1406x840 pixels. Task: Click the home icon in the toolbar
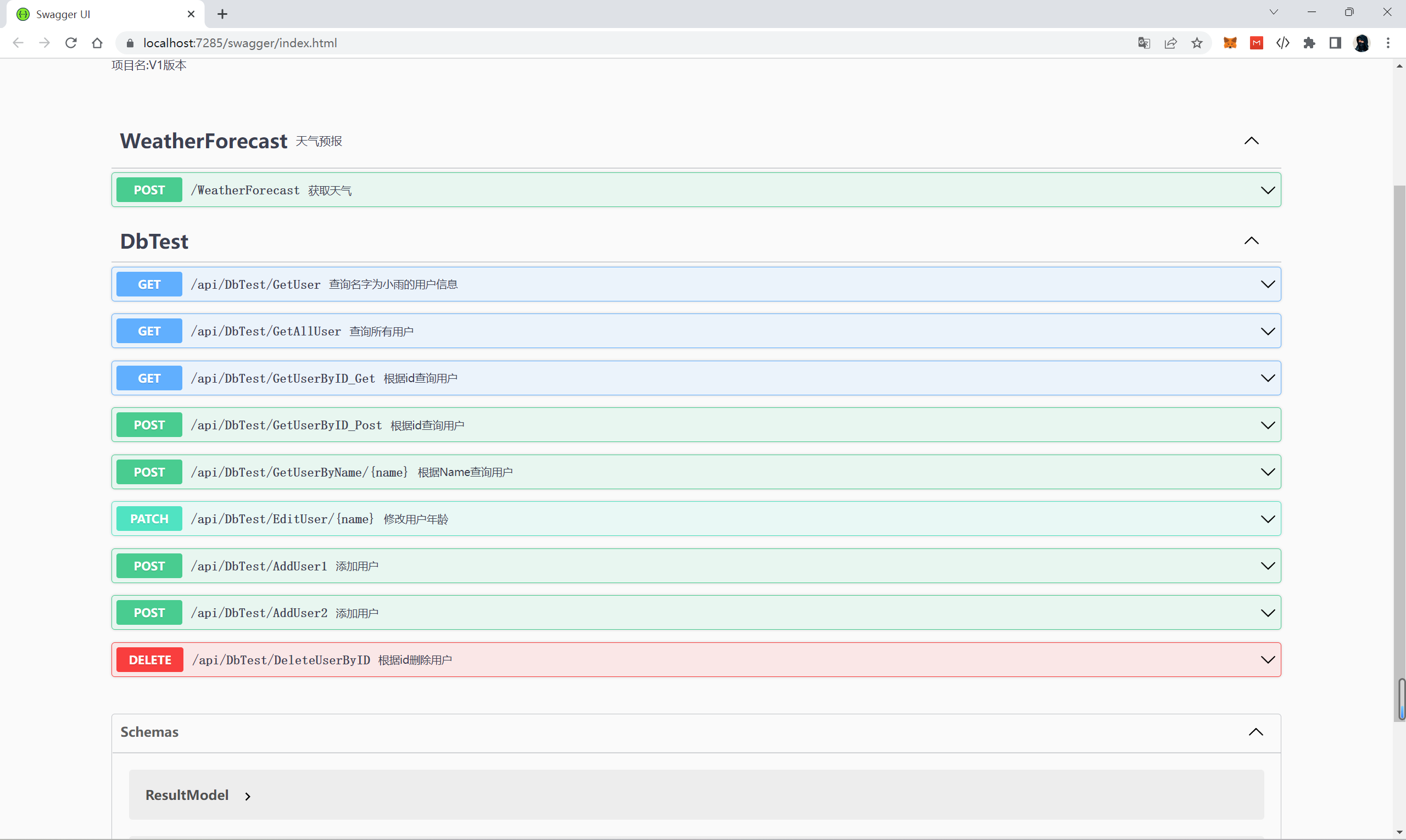click(97, 43)
